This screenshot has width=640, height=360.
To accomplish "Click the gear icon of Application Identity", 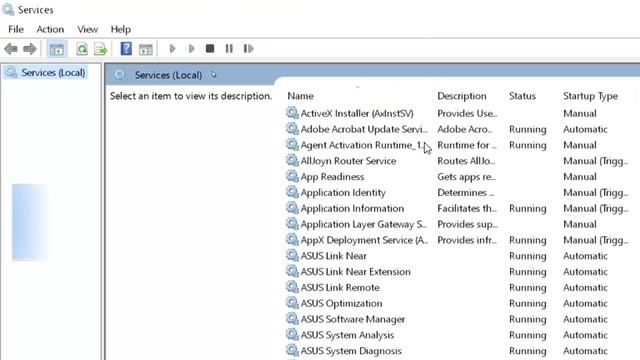I will tap(292, 192).
